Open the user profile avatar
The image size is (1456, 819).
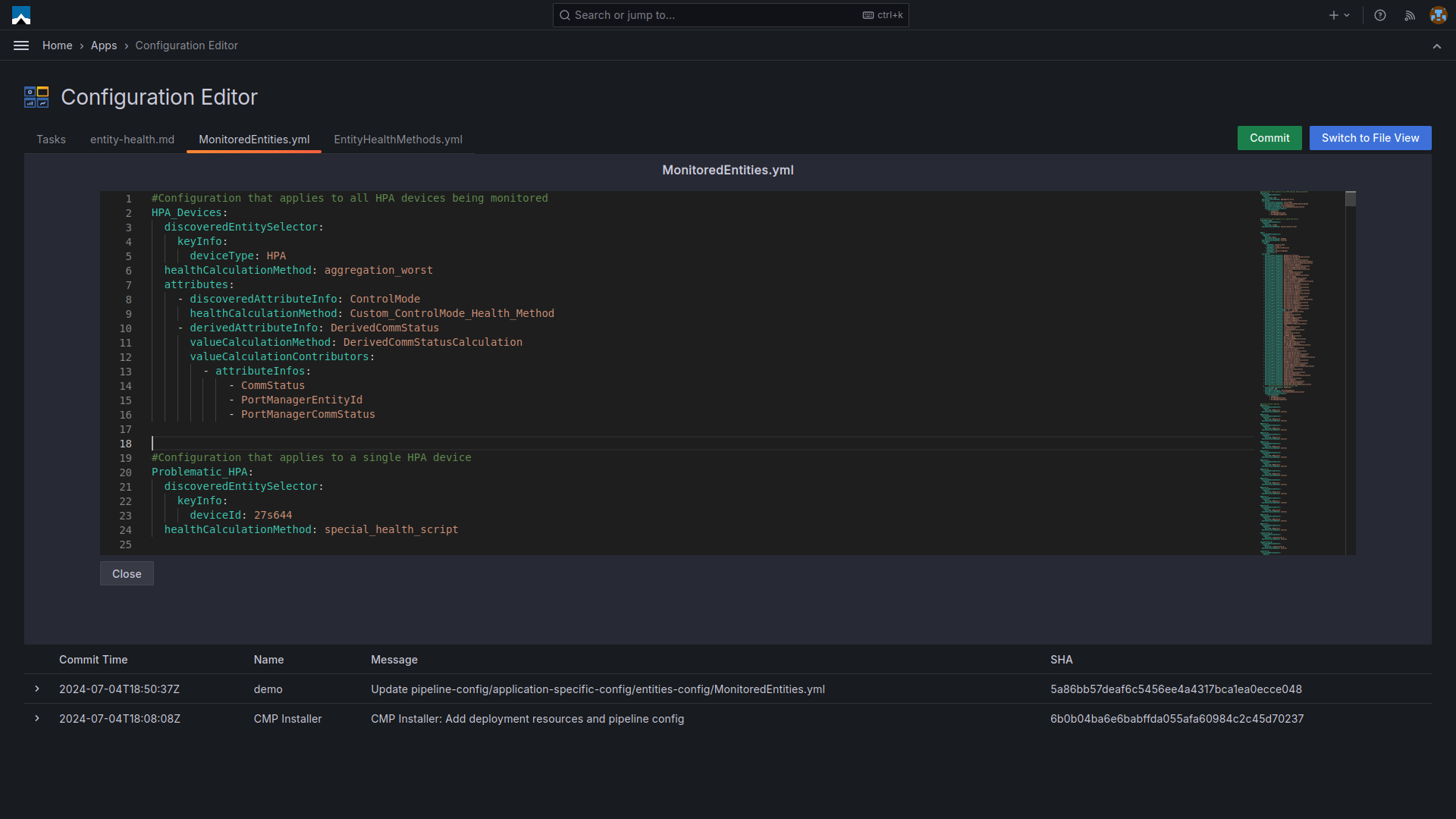tap(1439, 15)
